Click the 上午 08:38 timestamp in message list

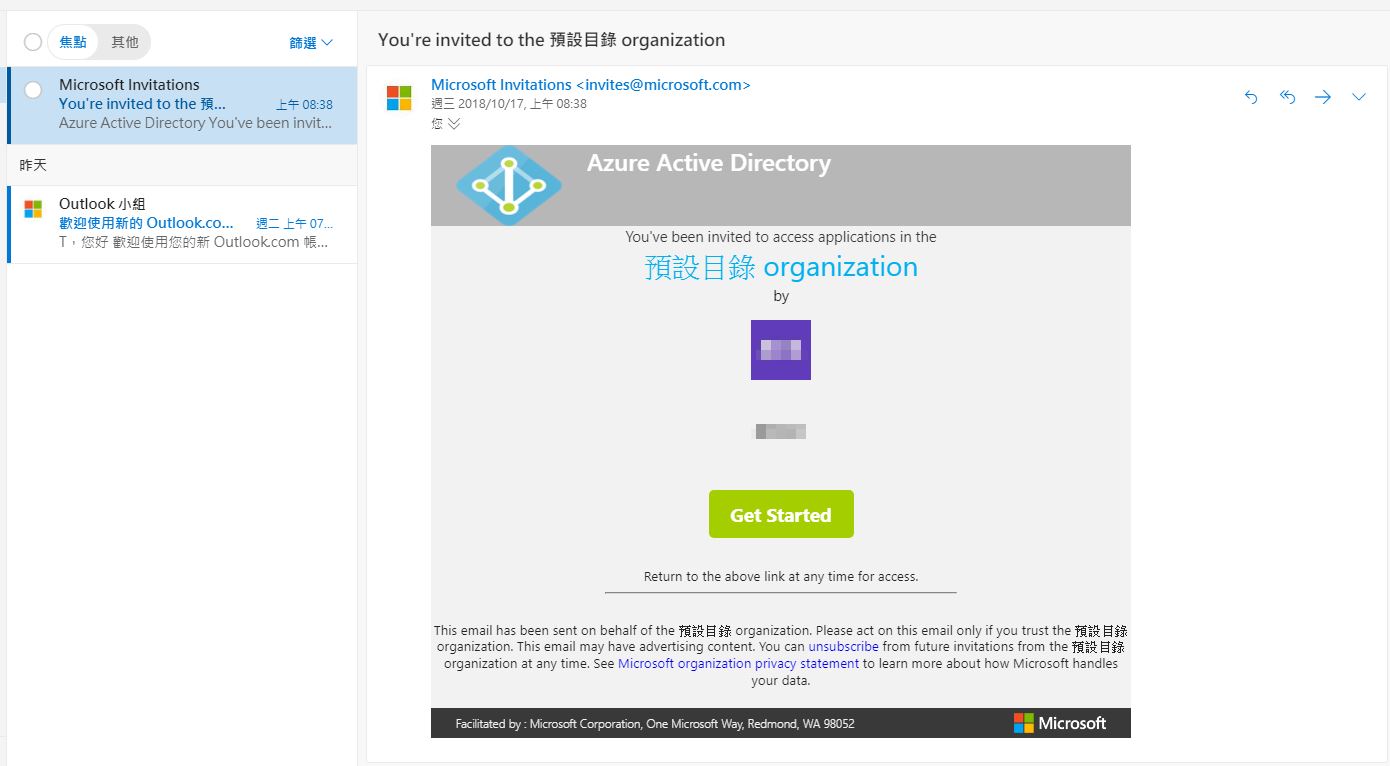(305, 104)
